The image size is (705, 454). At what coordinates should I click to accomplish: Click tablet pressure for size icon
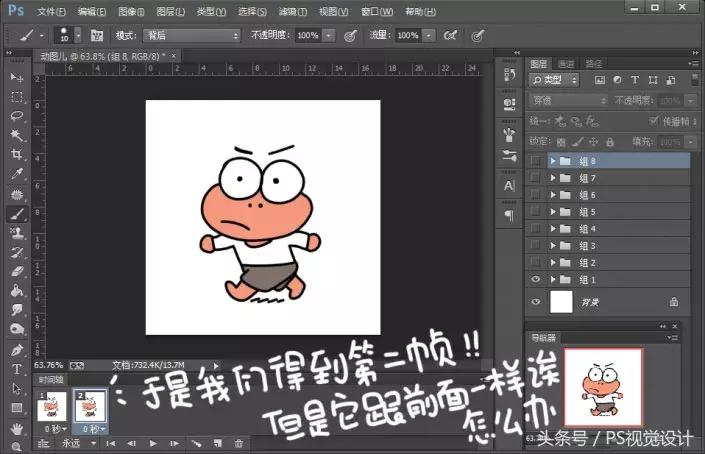[x=477, y=36]
